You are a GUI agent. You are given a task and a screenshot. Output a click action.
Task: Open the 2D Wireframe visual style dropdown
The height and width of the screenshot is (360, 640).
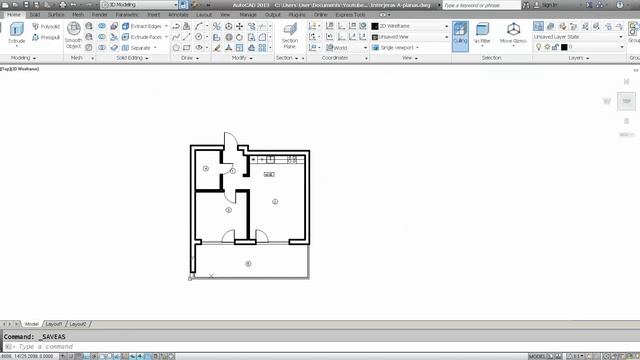pos(410,26)
